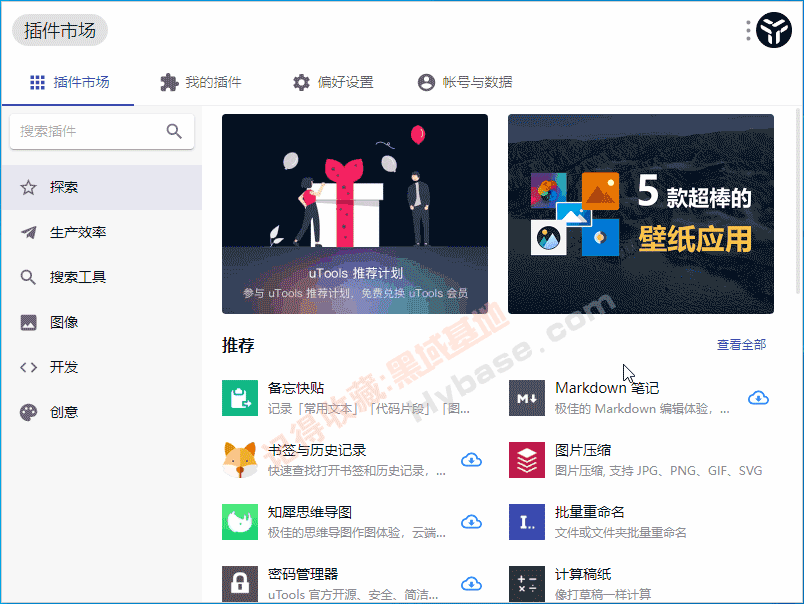Open 创意 category
Image resolution: width=804 pixels, height=604 pixels.
(102, 412)
